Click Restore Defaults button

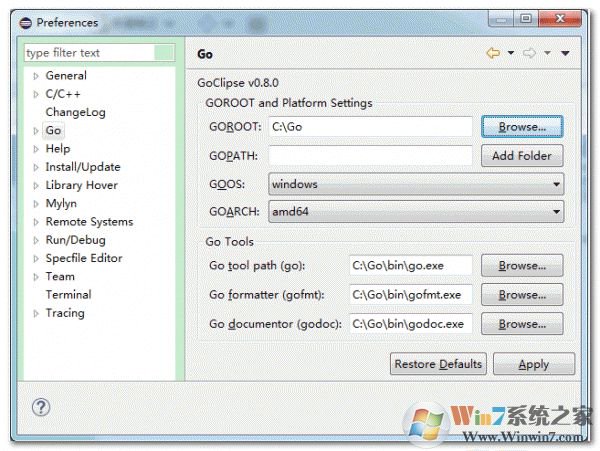(x=438, y=364)
